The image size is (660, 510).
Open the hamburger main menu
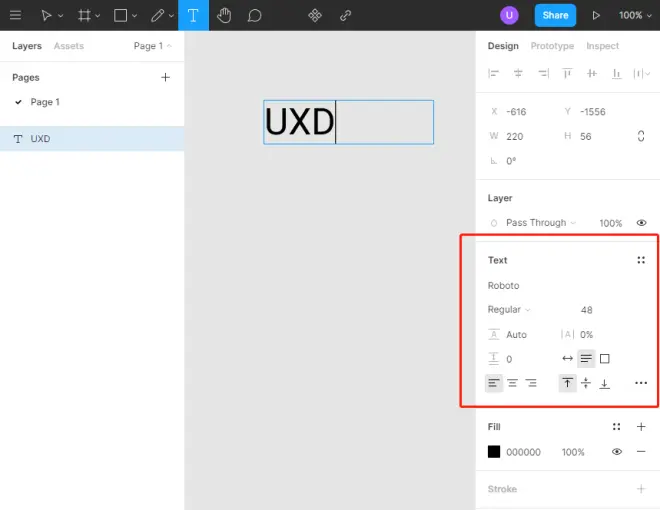coord(16,16)
